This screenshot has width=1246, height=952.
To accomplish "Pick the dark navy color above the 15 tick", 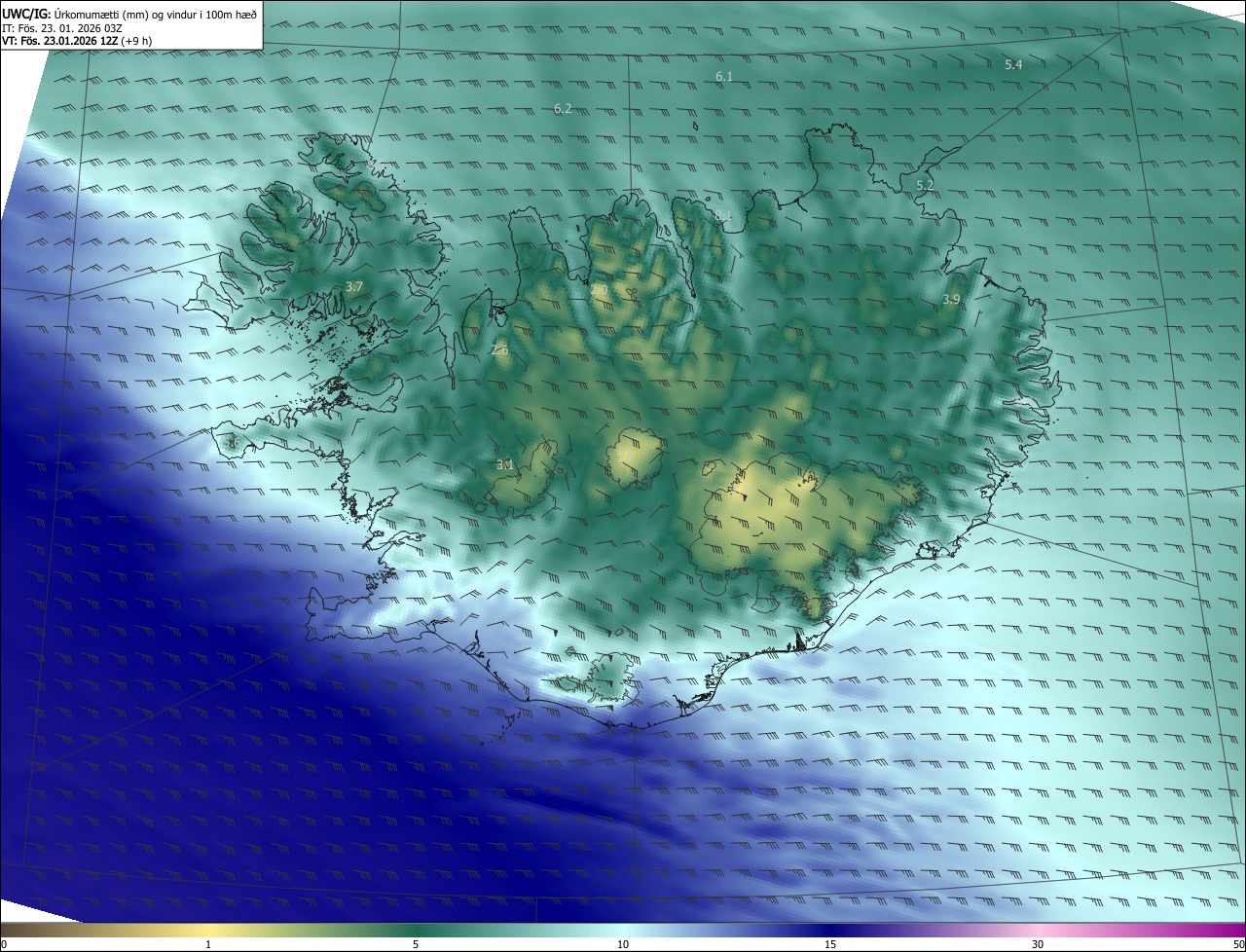I will click(x=830, y=930).
